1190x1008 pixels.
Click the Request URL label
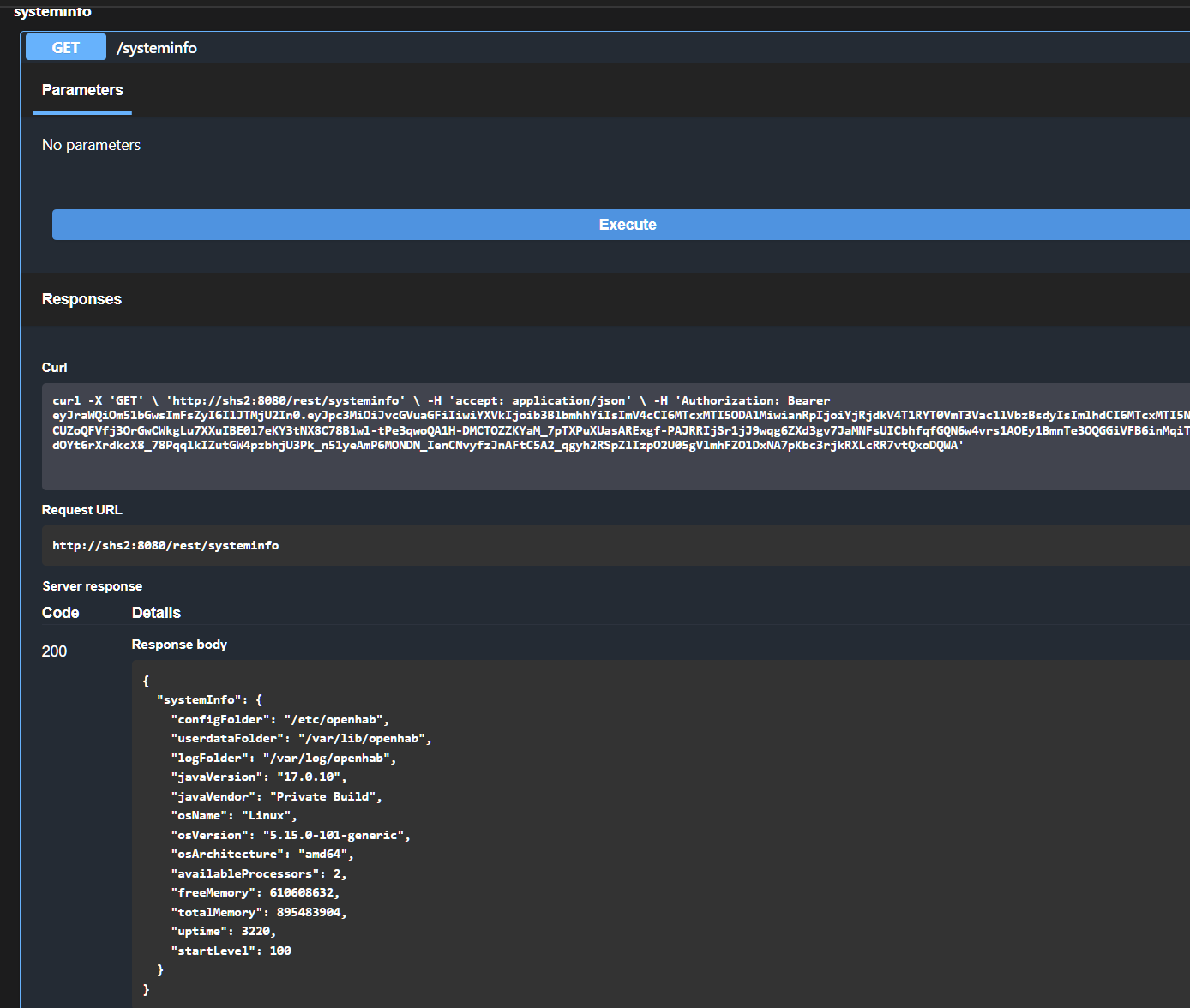(81, 510)
